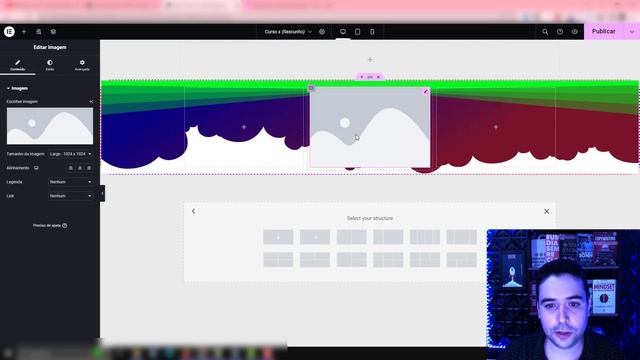
Task: Switch to tablet preview mode
Action: tap(358, 31)
